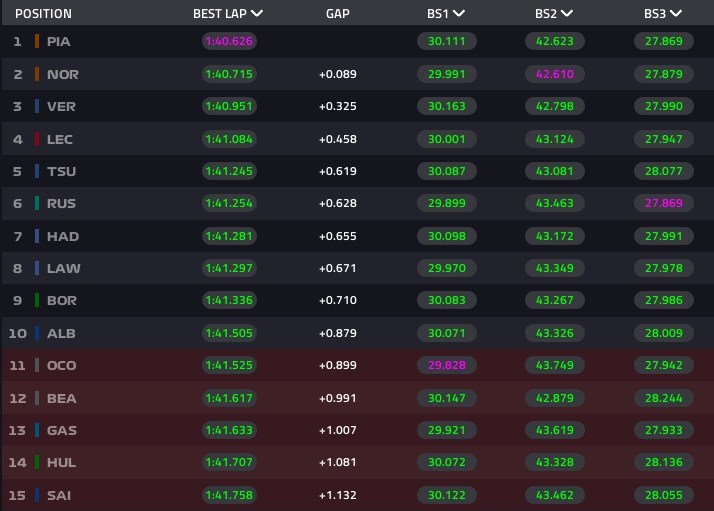
Task: Expand the BEST LAP sort chevron
Action: [257, 13]
